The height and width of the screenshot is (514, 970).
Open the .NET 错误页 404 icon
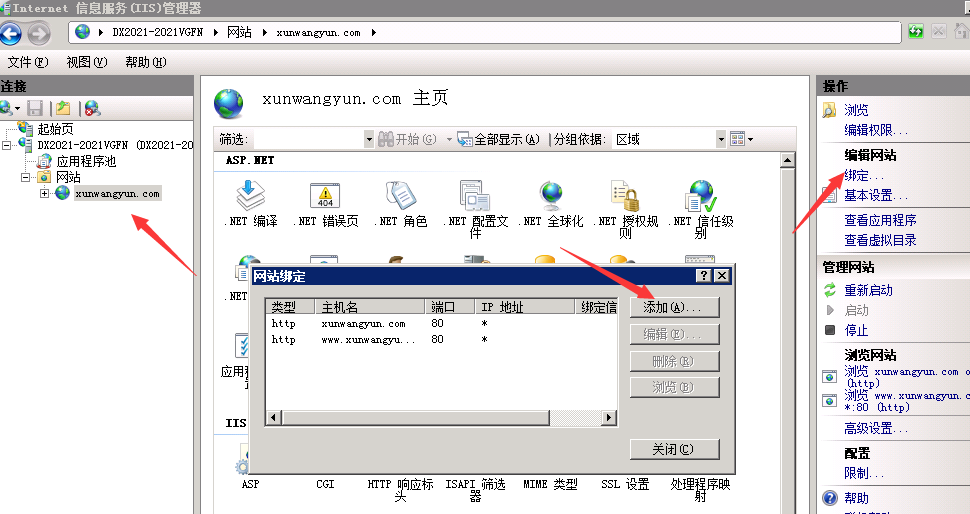click(x=325, y=195)
